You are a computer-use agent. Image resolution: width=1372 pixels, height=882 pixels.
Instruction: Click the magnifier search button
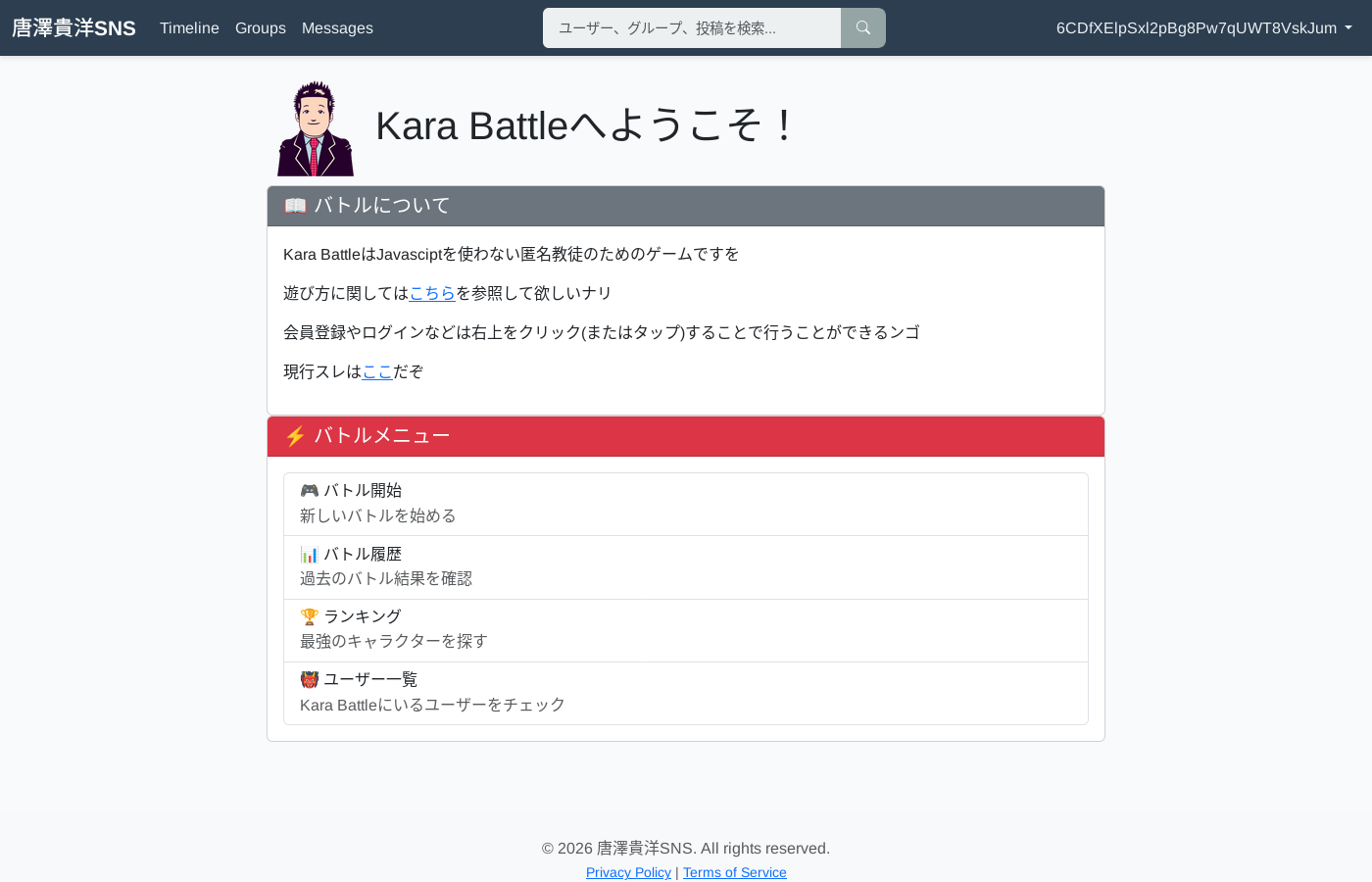coord(862,28)
